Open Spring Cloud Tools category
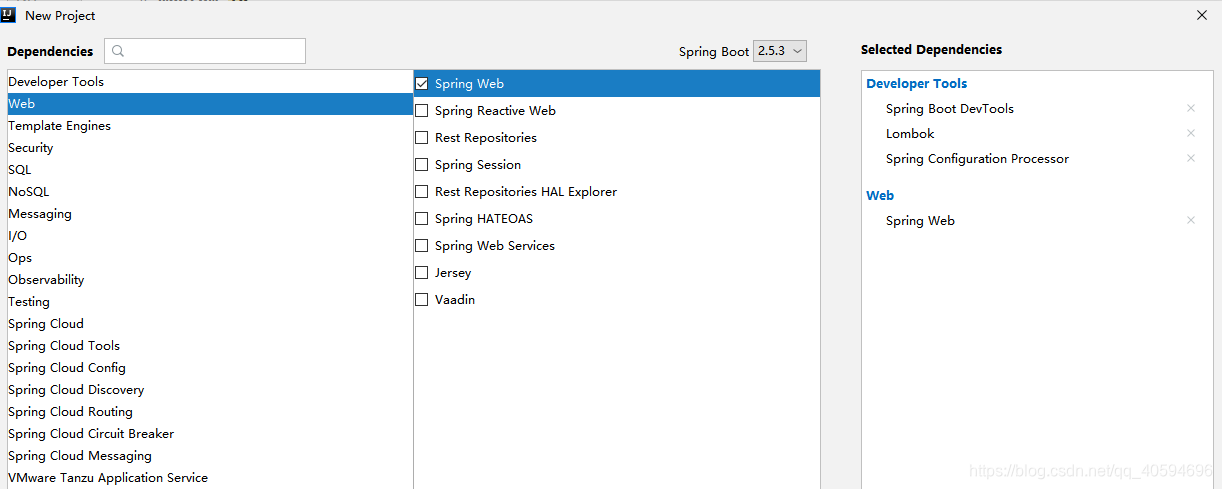The height and width of the screenshot is (489, 1222). tap(210, 346)
